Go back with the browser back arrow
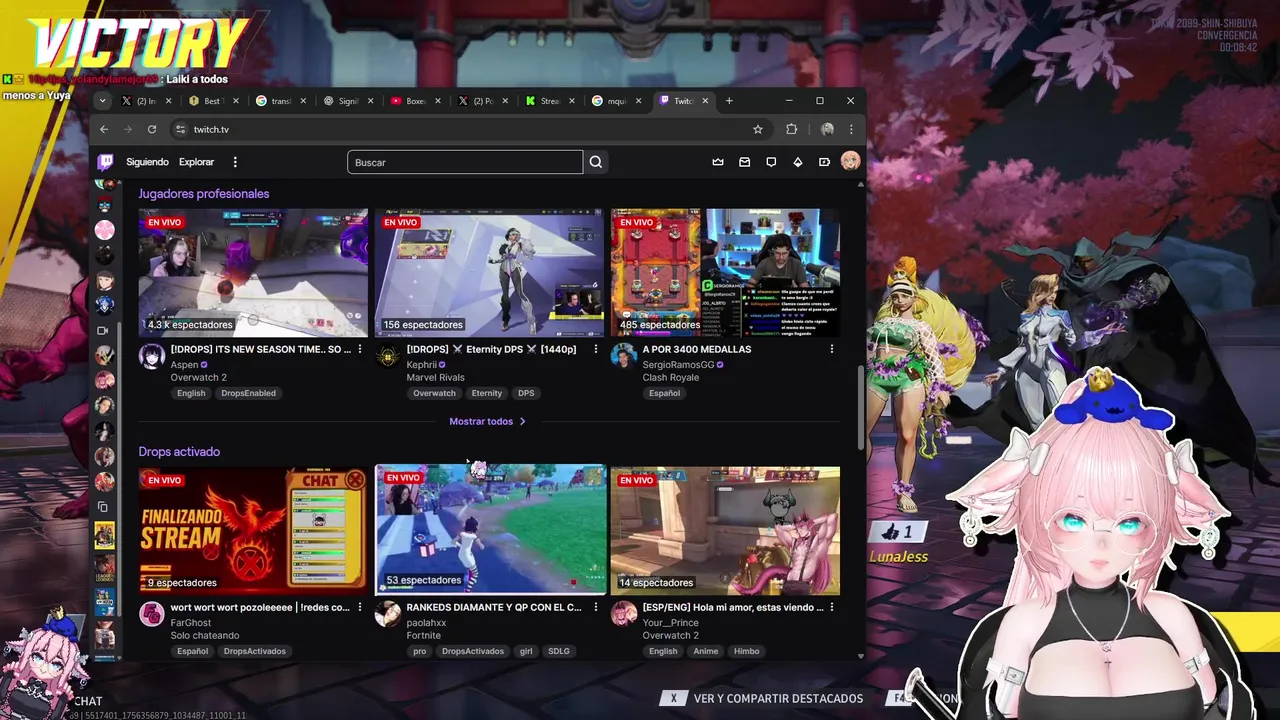The image size is (1280, 720). coord(104,129)
